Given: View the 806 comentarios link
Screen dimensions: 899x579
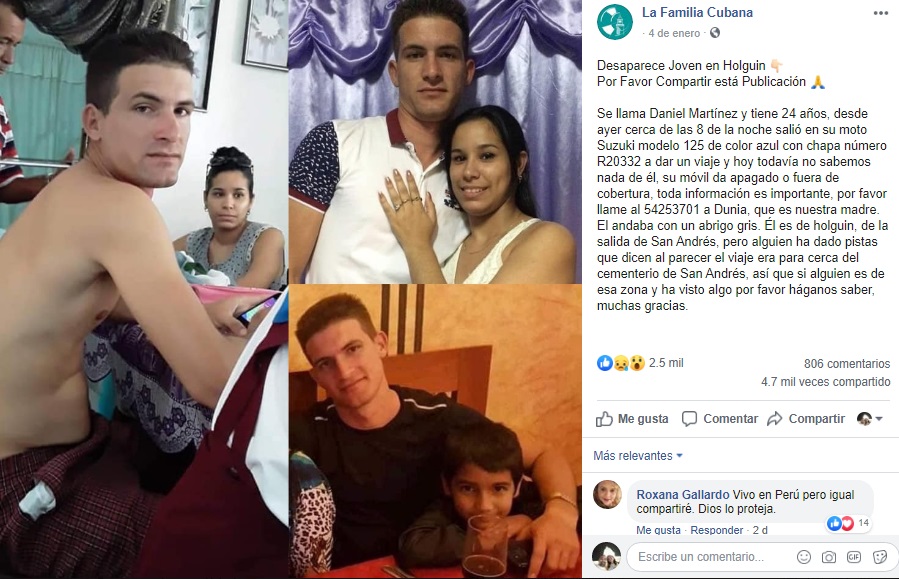Looking at the screenshot, I should (847, 363).
